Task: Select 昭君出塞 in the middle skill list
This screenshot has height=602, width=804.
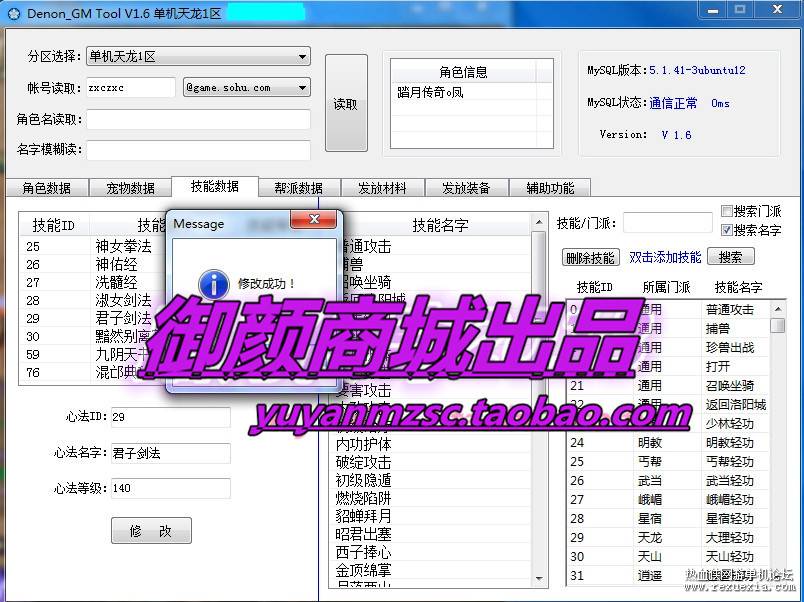Action: coord(432,534)
